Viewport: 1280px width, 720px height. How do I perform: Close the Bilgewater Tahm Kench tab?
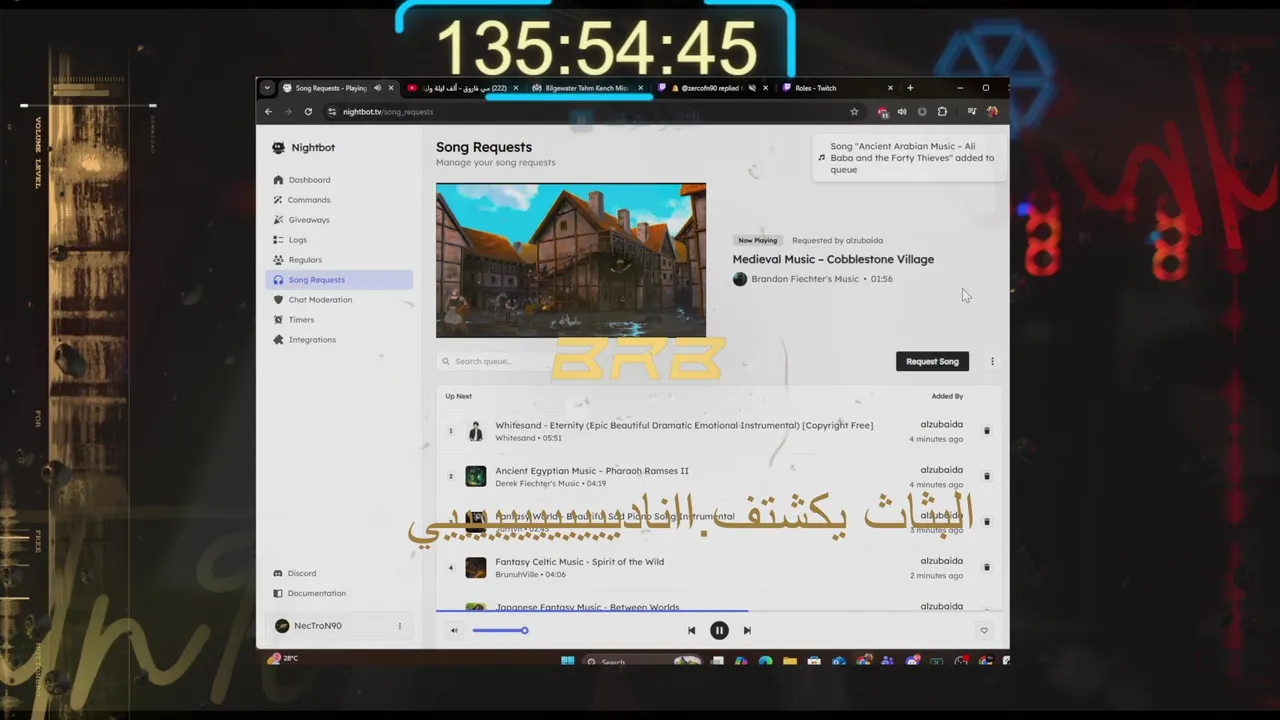pos(640,88)
